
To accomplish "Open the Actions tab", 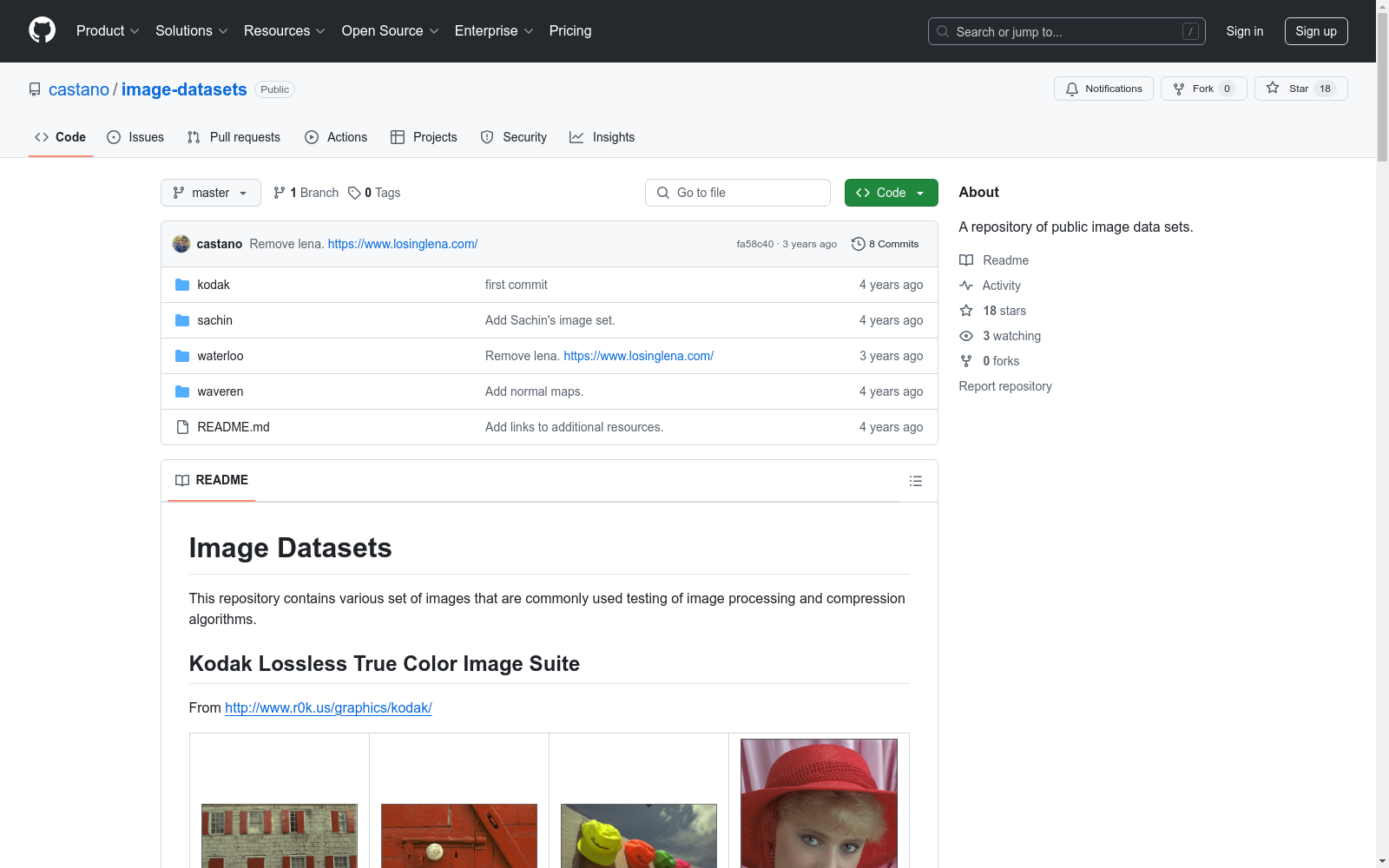I will click(x=336, y=137).
